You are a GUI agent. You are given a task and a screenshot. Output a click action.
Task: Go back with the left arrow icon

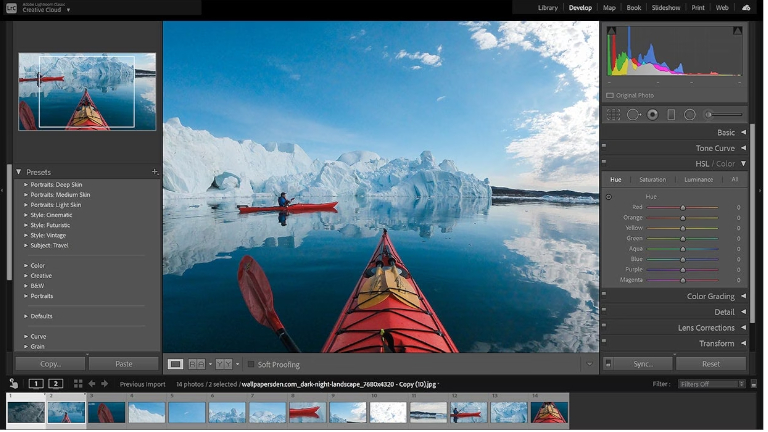click(x=92, y=384)
